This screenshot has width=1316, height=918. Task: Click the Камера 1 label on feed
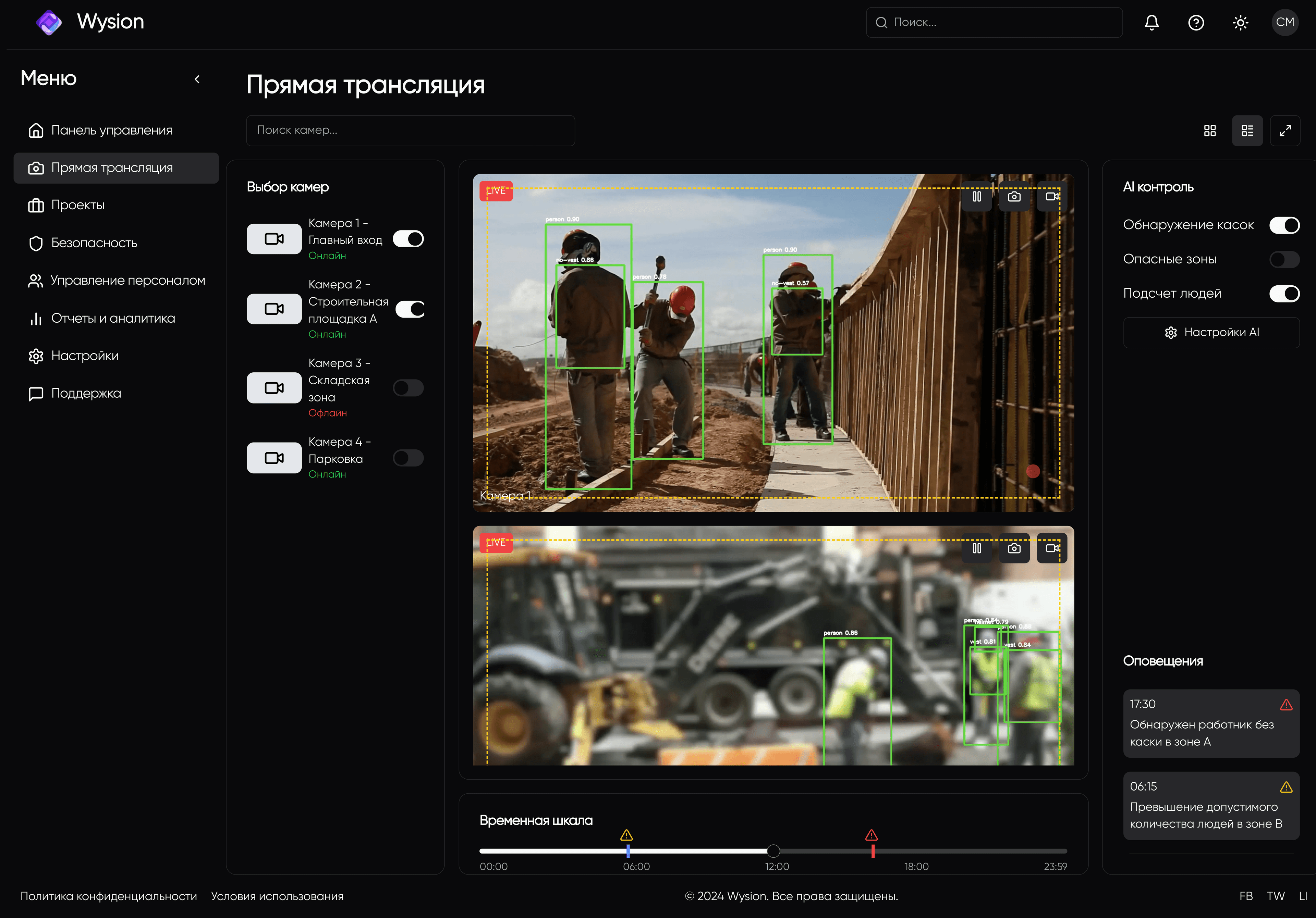tap(505, 496)
